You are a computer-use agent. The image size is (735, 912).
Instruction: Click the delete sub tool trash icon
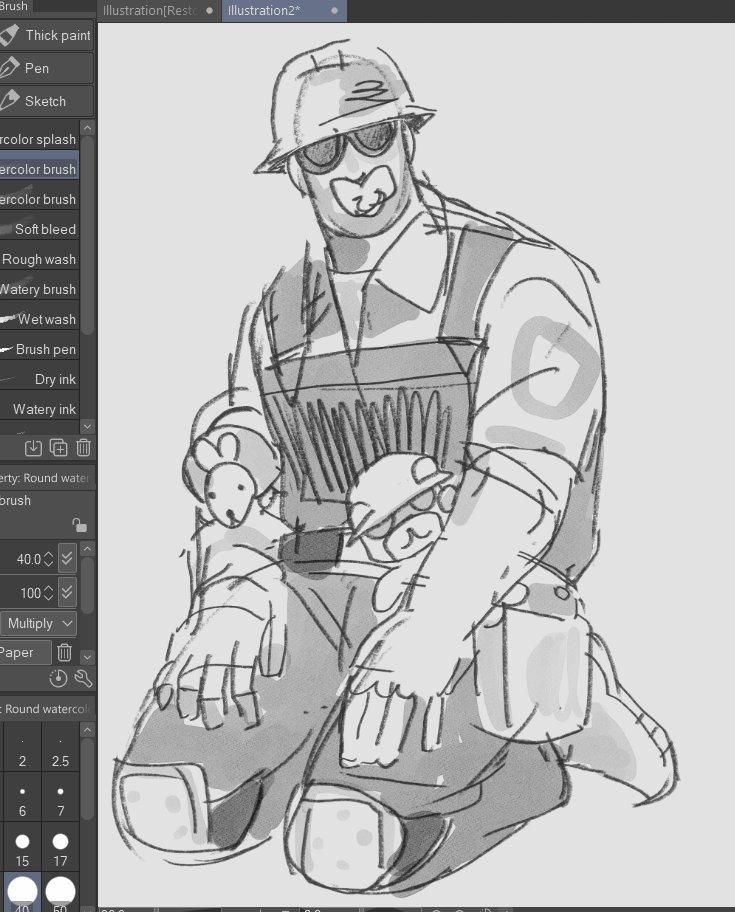(84, 448)
